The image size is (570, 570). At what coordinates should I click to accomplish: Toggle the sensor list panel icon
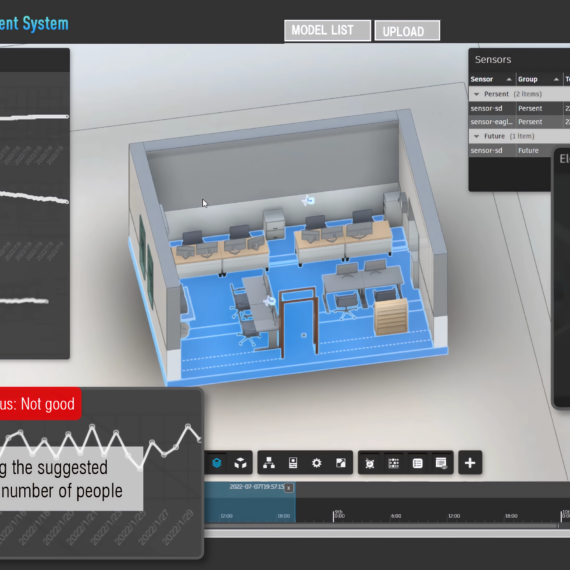pos(417,463)
